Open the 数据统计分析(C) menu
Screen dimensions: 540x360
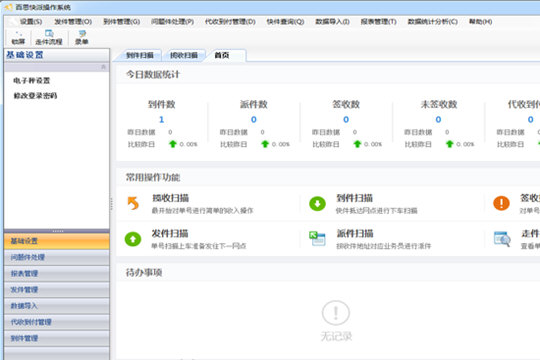(433, 22)
